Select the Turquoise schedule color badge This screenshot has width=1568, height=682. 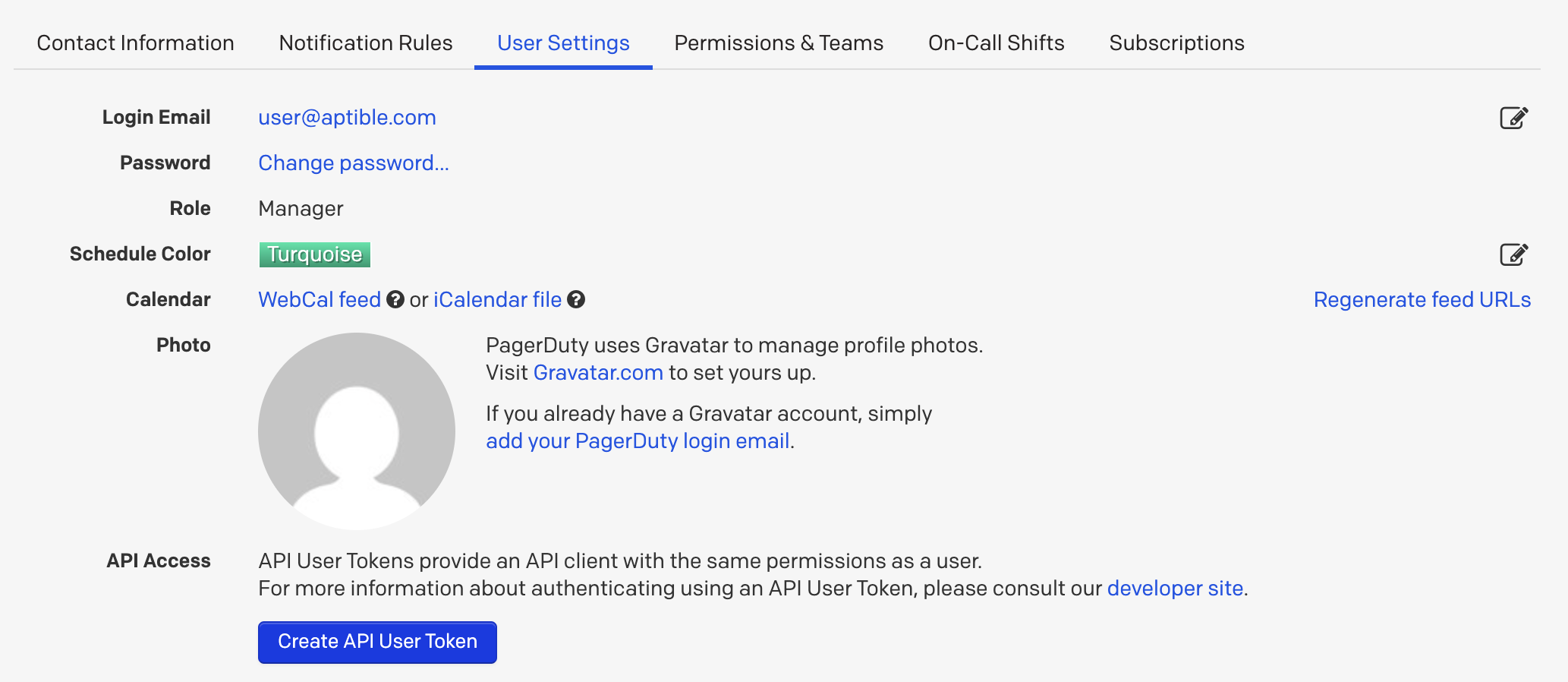pyautogui.click(x=314, y=254)
